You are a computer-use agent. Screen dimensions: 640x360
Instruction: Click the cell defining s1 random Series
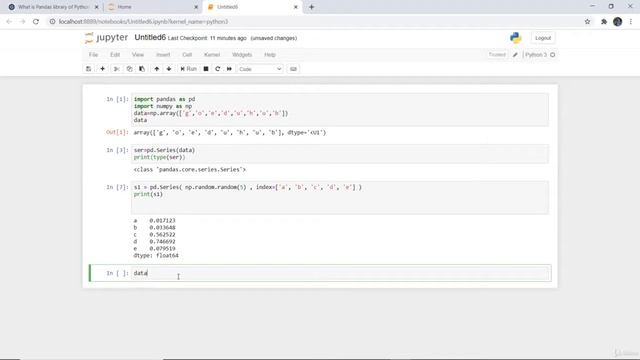(x=340, y=198)
